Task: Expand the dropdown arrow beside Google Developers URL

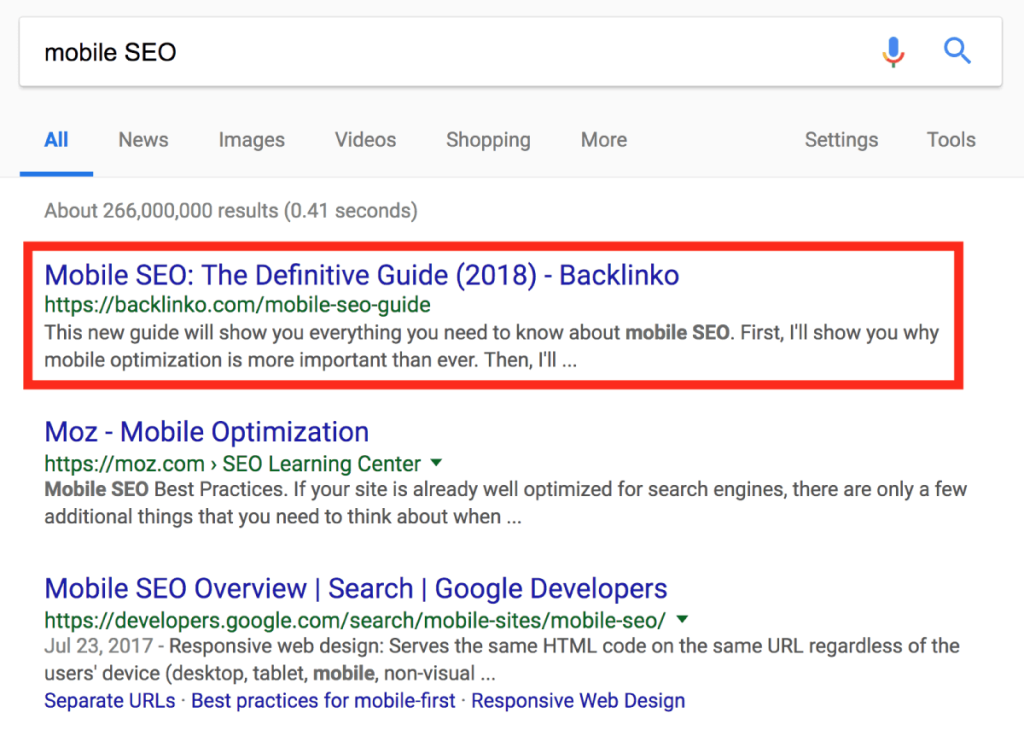Action: coord(682,619)
